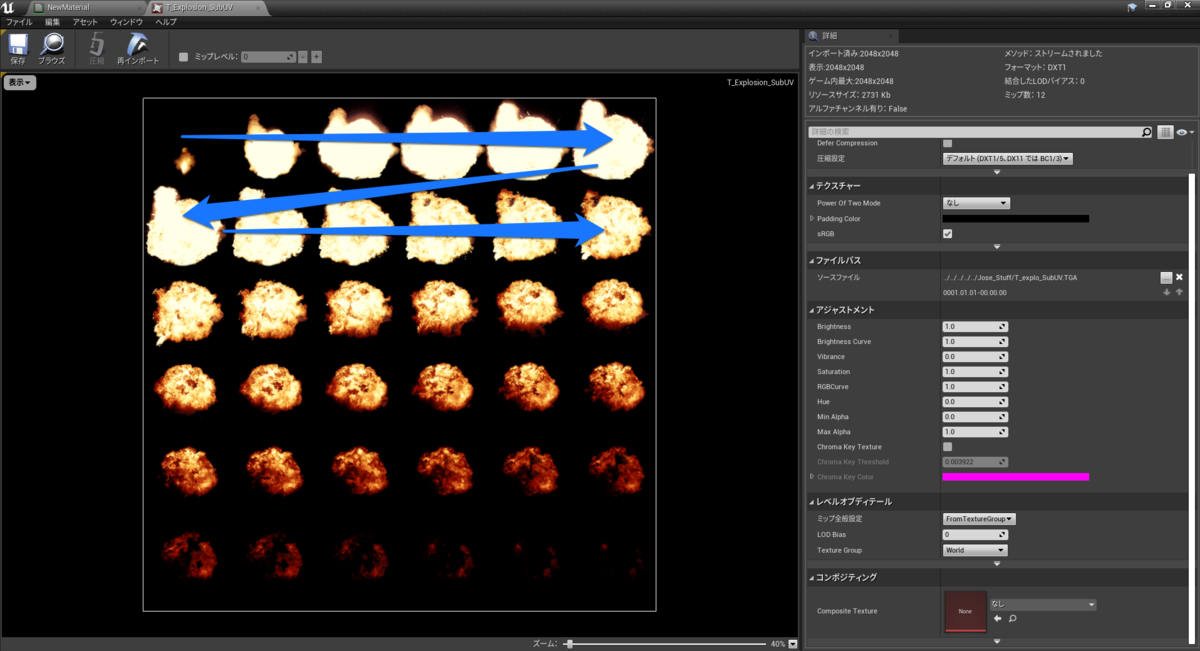Open ミップ全般設定 FromTextureGroup dropdown
The height and width of the screenshot is (651, 1200).
[979, 519]
